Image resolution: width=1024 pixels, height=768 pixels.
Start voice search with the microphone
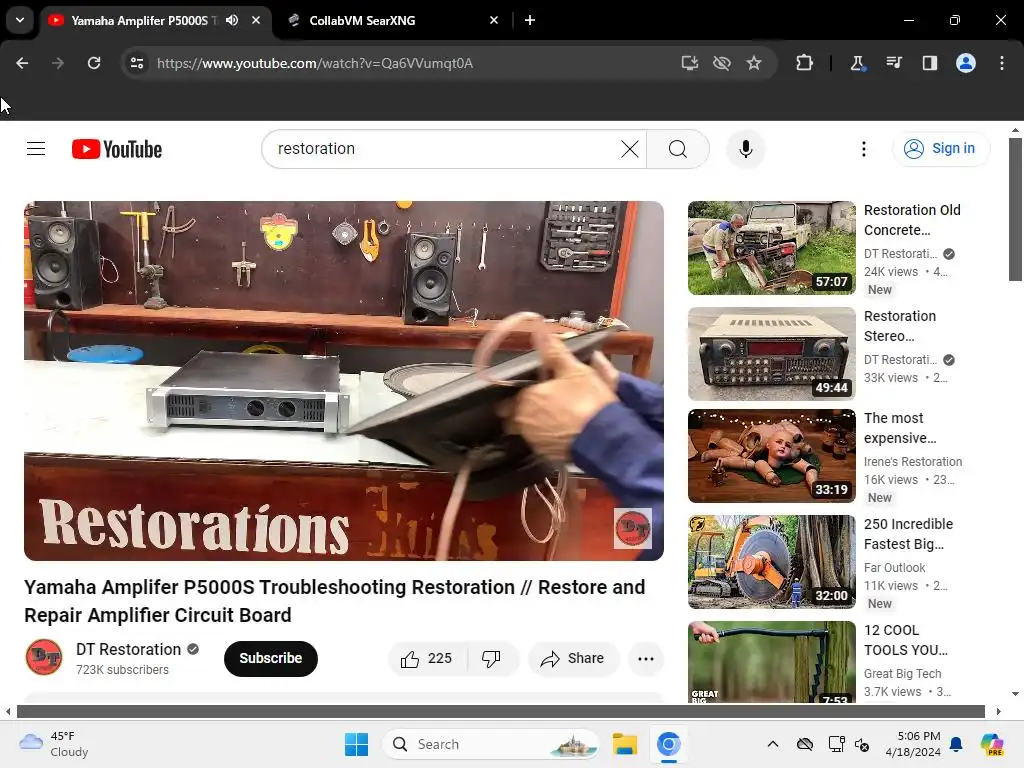[745, 149]
